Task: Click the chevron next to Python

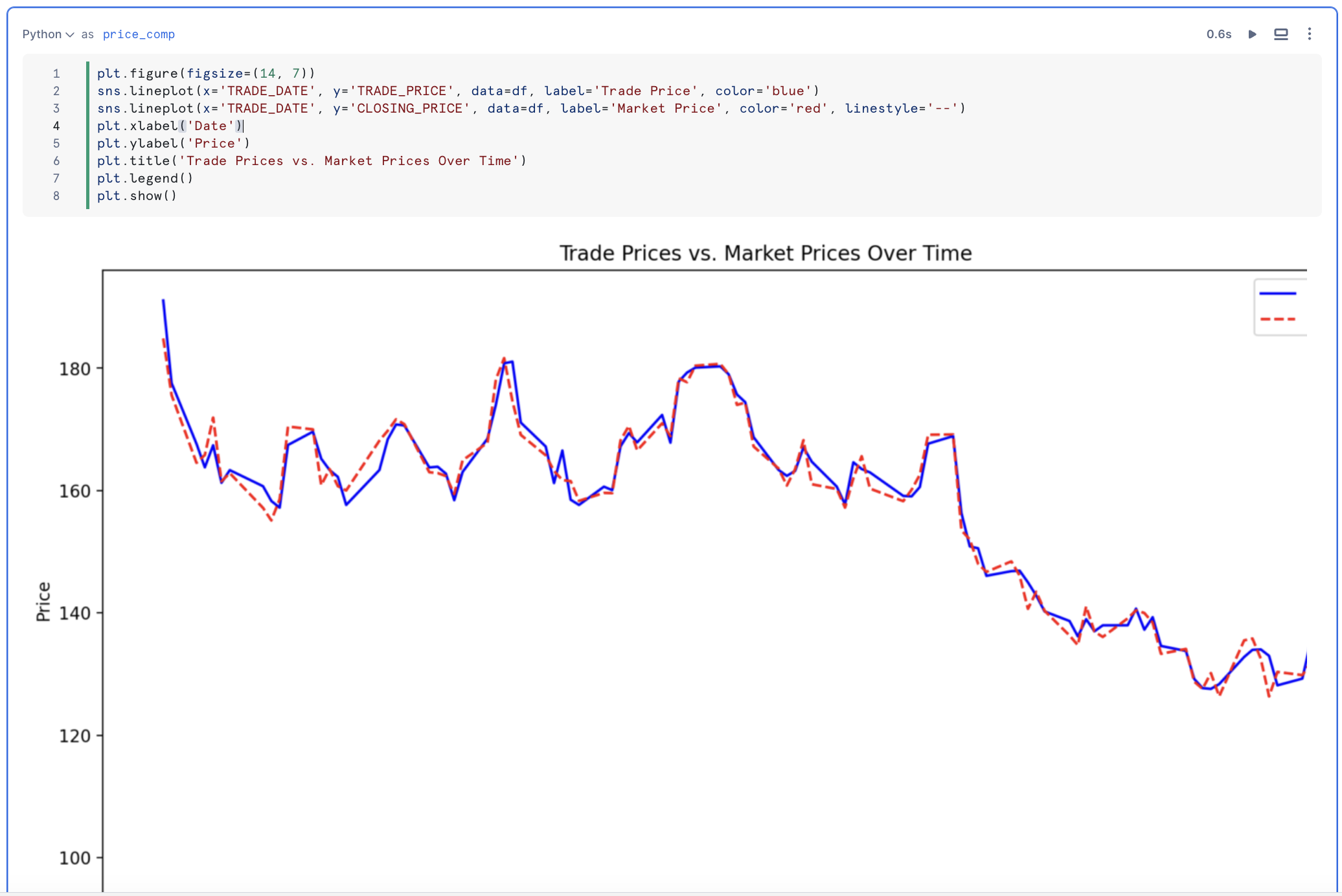Action: [x=70, y=35]
